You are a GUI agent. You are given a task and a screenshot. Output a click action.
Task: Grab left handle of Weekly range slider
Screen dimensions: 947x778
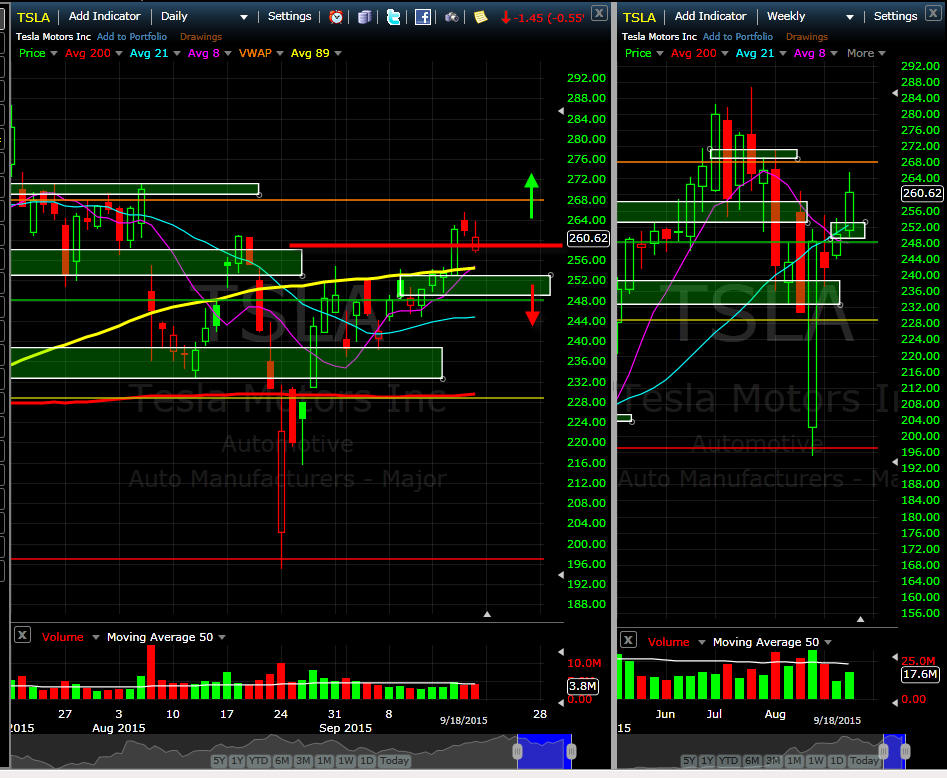pyautogui.click(x=883, y=751)
